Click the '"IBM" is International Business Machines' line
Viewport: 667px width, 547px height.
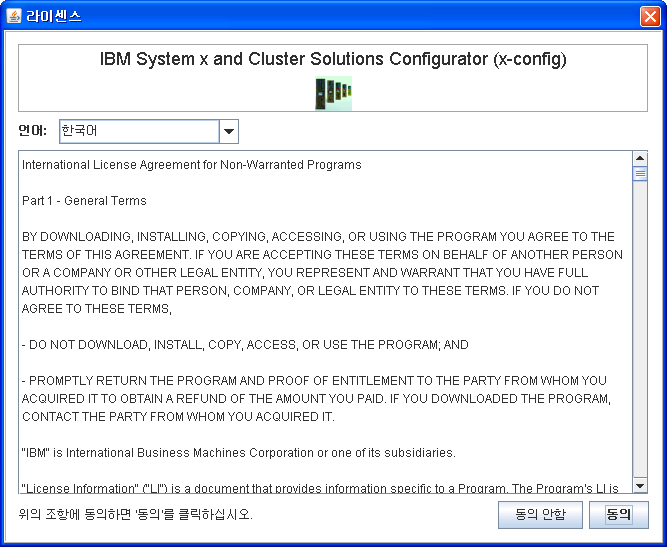coord(239,453)
